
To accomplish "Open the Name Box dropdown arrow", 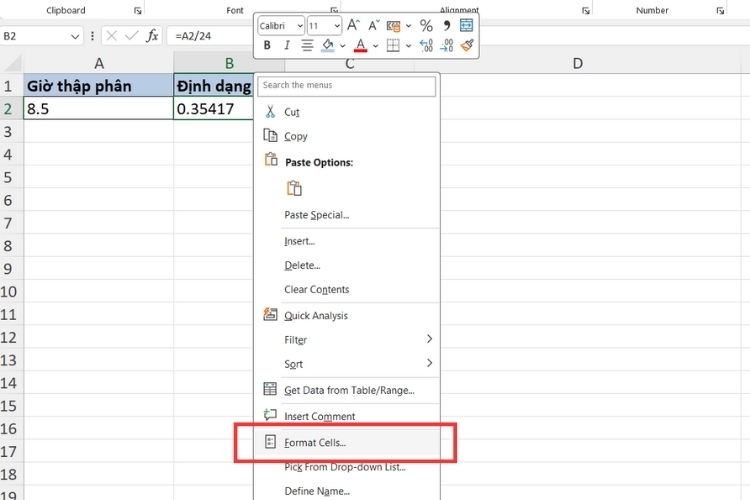I will (x=75, y=36).
